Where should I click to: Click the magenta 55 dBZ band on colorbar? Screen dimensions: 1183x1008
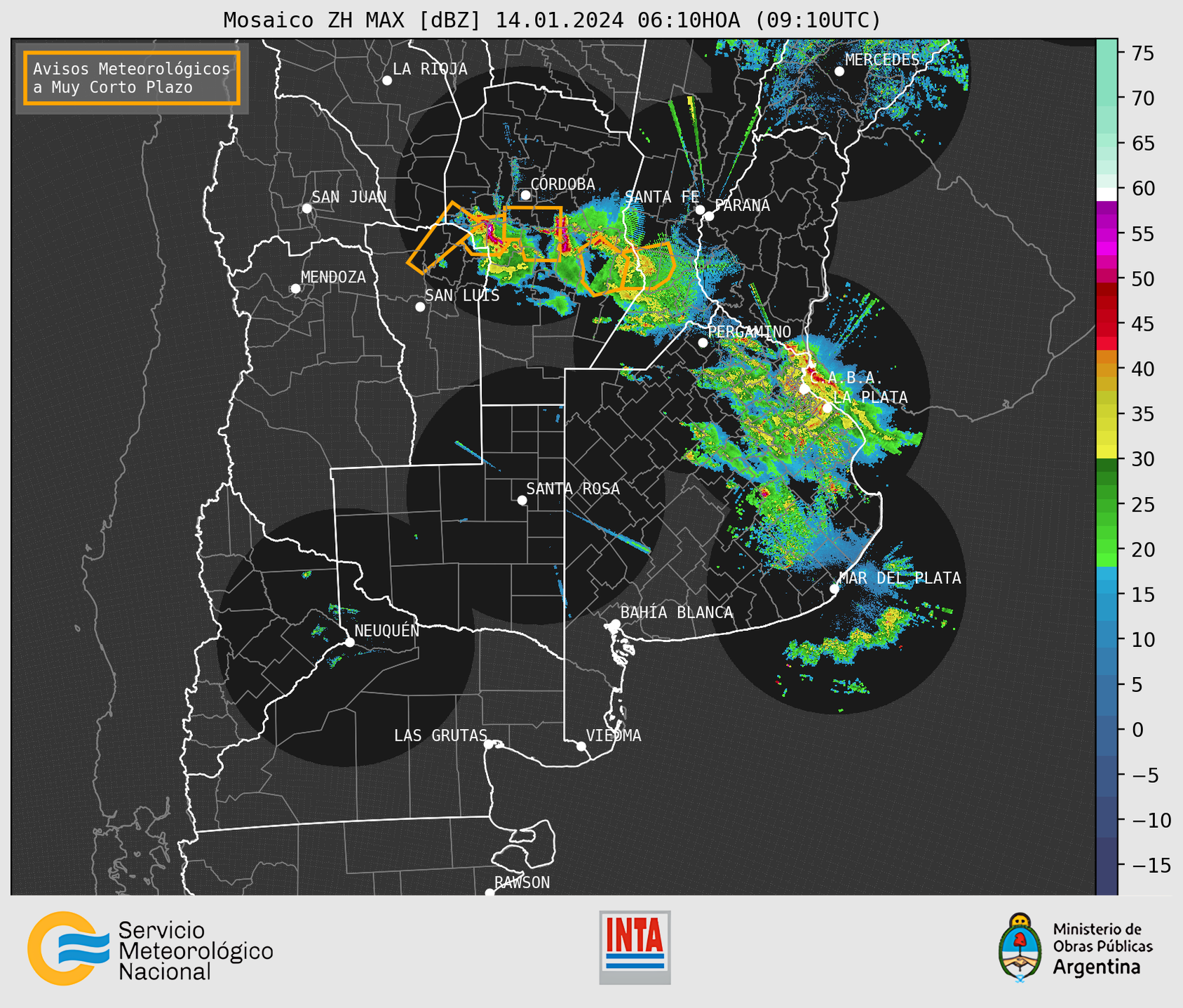pos(1107,233)
